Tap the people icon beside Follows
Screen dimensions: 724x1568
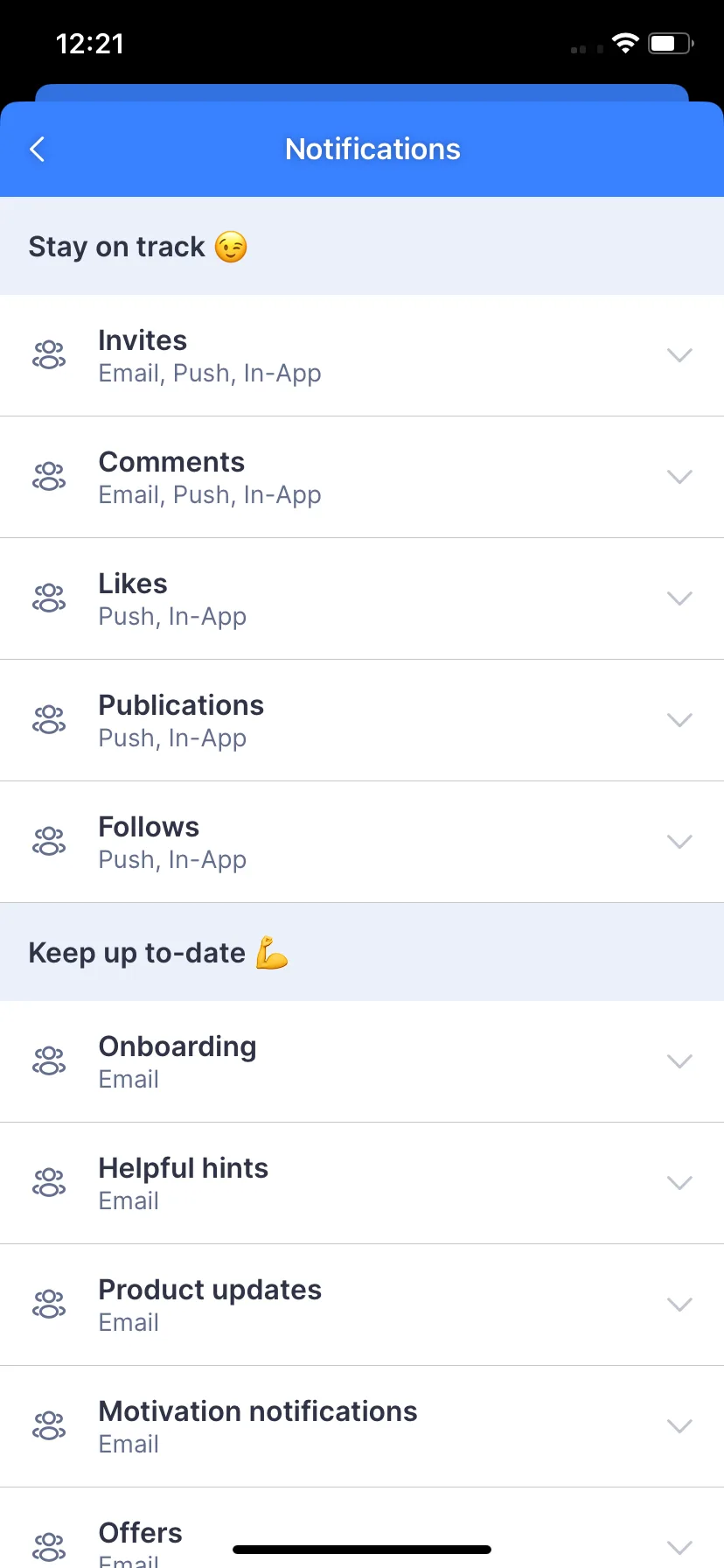pyautogui.click(x=49, y=842)
